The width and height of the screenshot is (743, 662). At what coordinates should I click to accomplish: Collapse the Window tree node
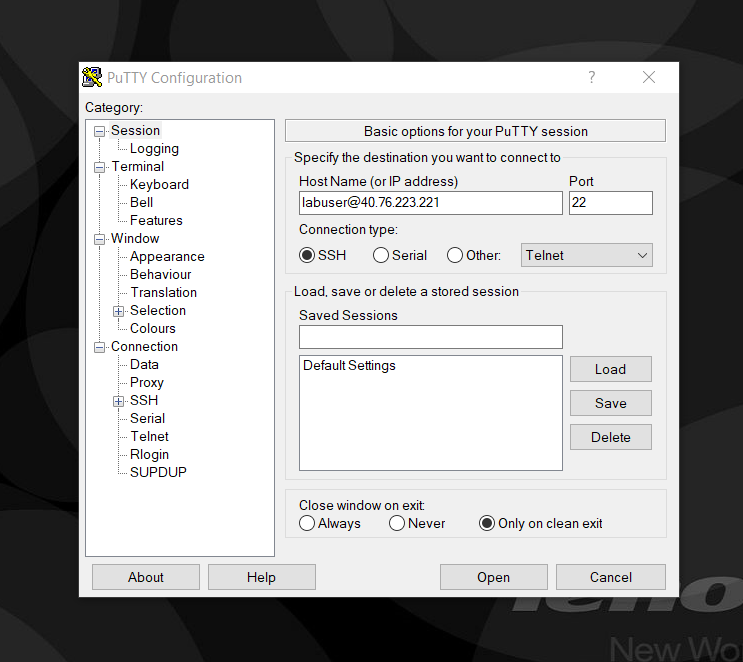point(99,239)
